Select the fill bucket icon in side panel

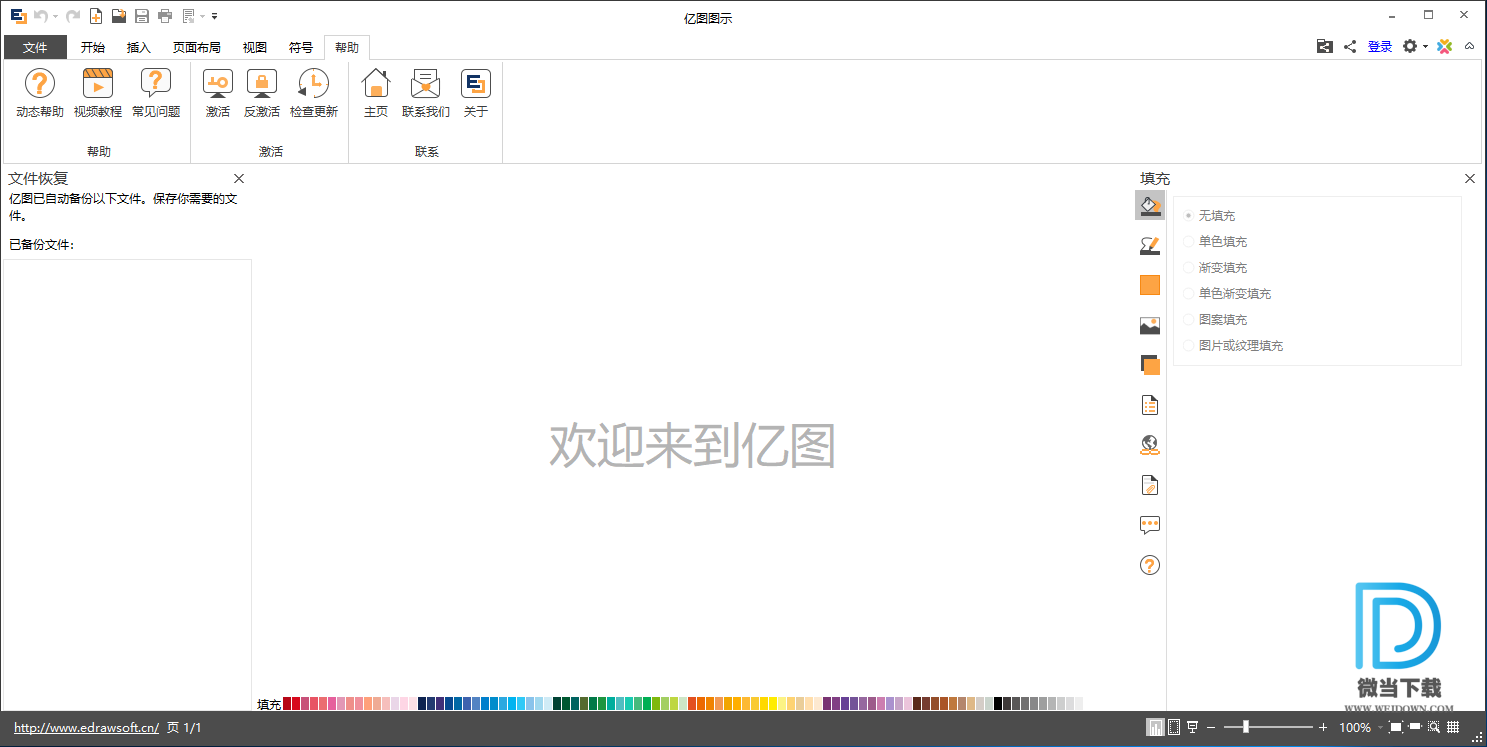pyautogui.click(x=1150, y=206)
